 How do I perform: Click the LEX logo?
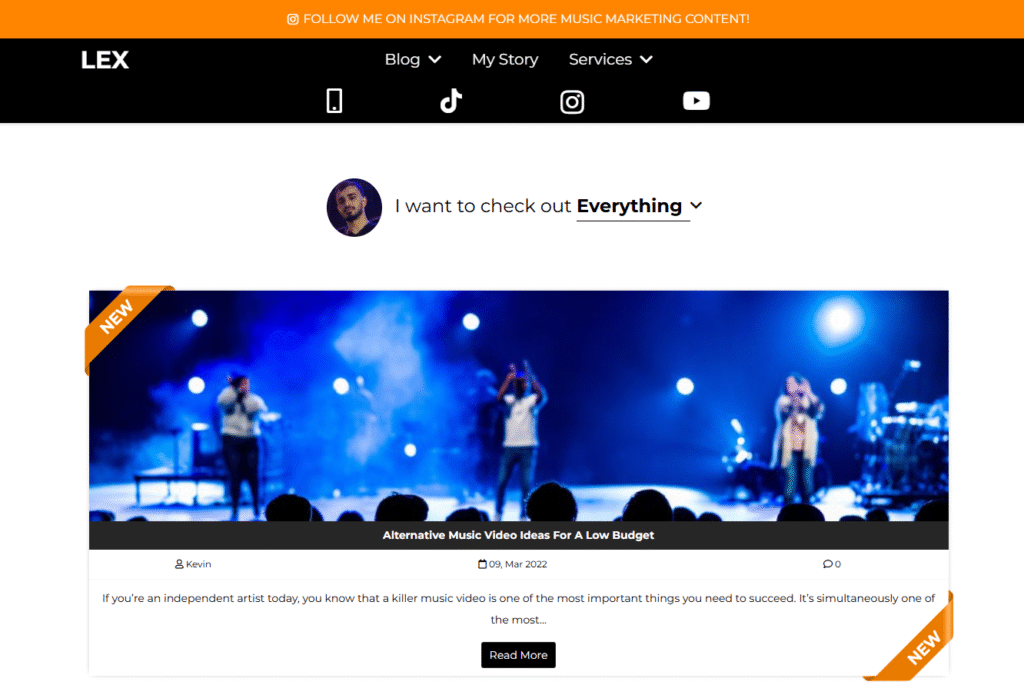click(104, 60)
